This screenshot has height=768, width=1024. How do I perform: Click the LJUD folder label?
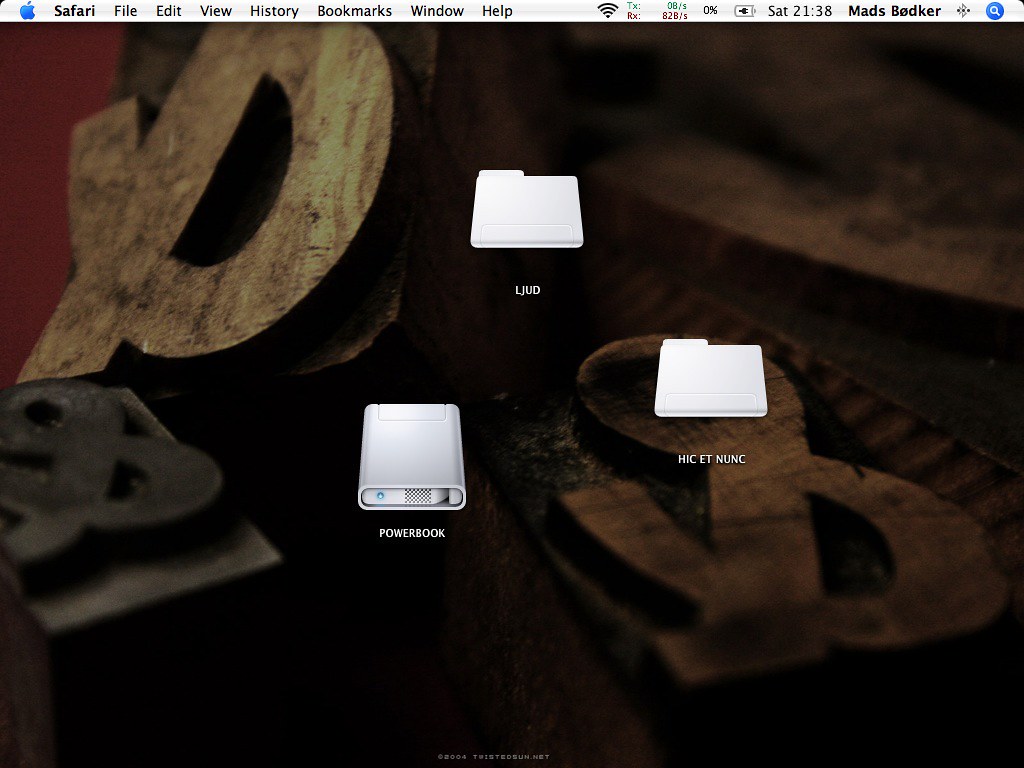click(x=528, y=290)
